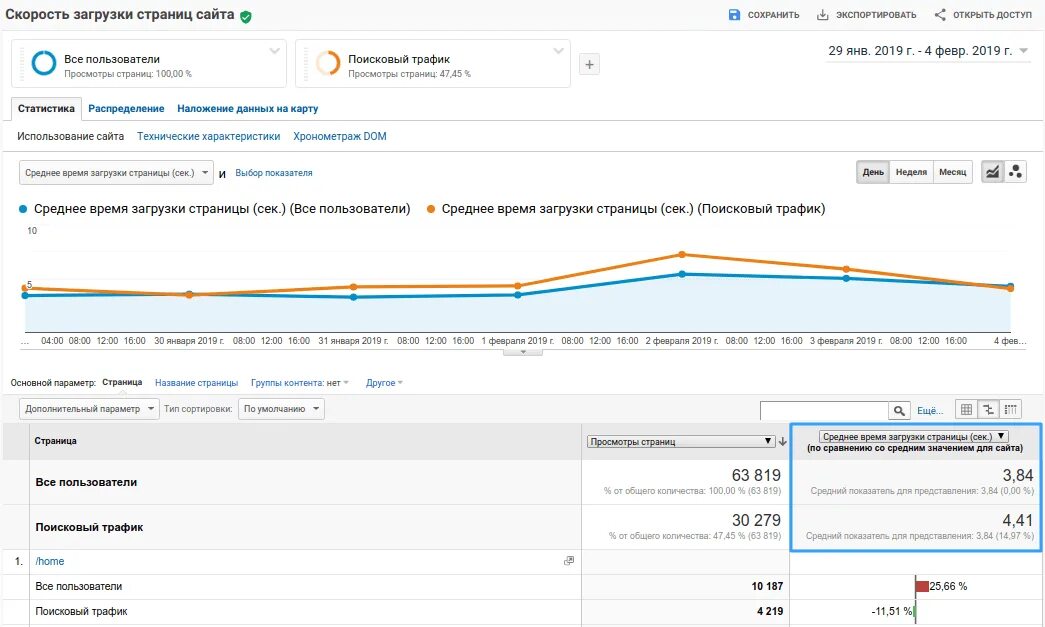This screenshot has height=627, width=1045.
Task: Click the 4 219 page views cell
Action: coord(770,611)
